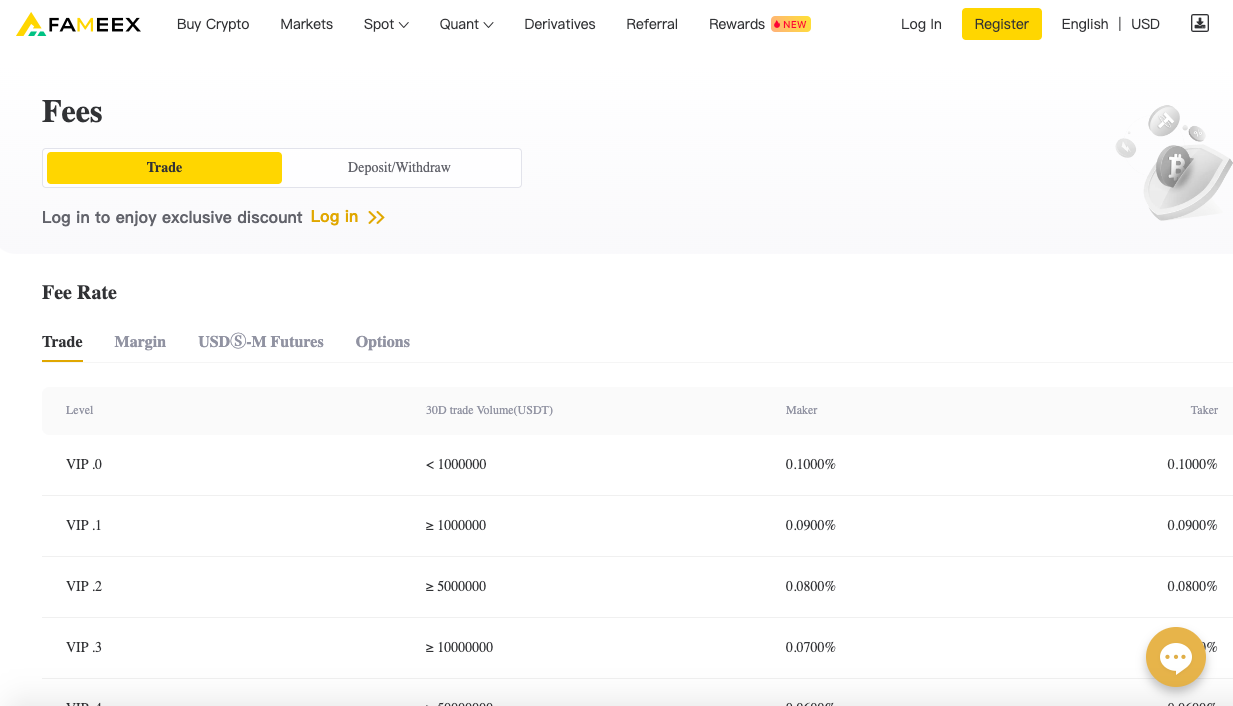This screenshot has height=706, width=1233.
Task: Click the 0.0900% maker fee value
Action: point(811,526)
